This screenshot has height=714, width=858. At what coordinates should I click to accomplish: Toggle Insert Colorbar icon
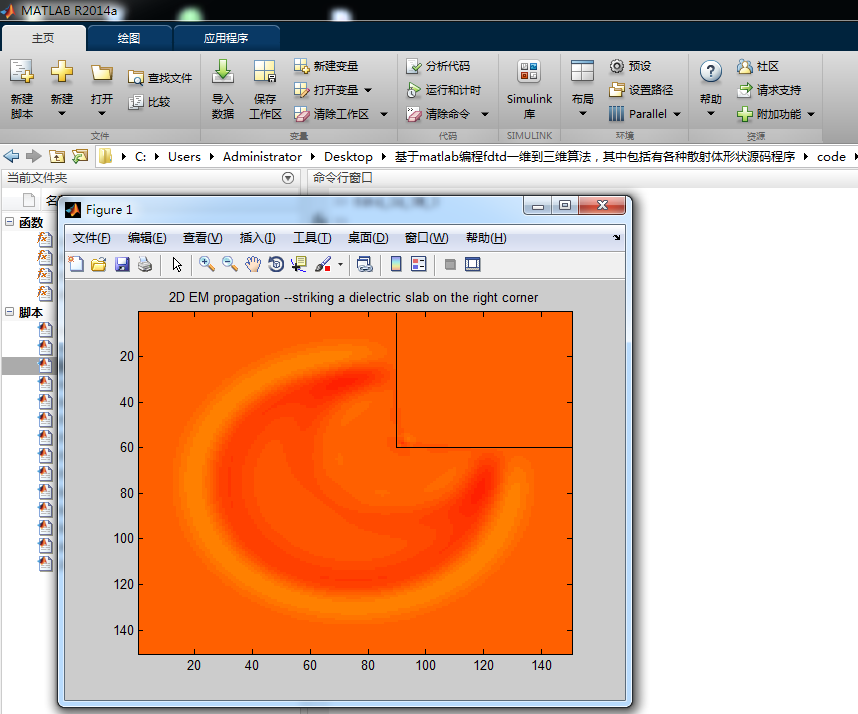point(396,265)
